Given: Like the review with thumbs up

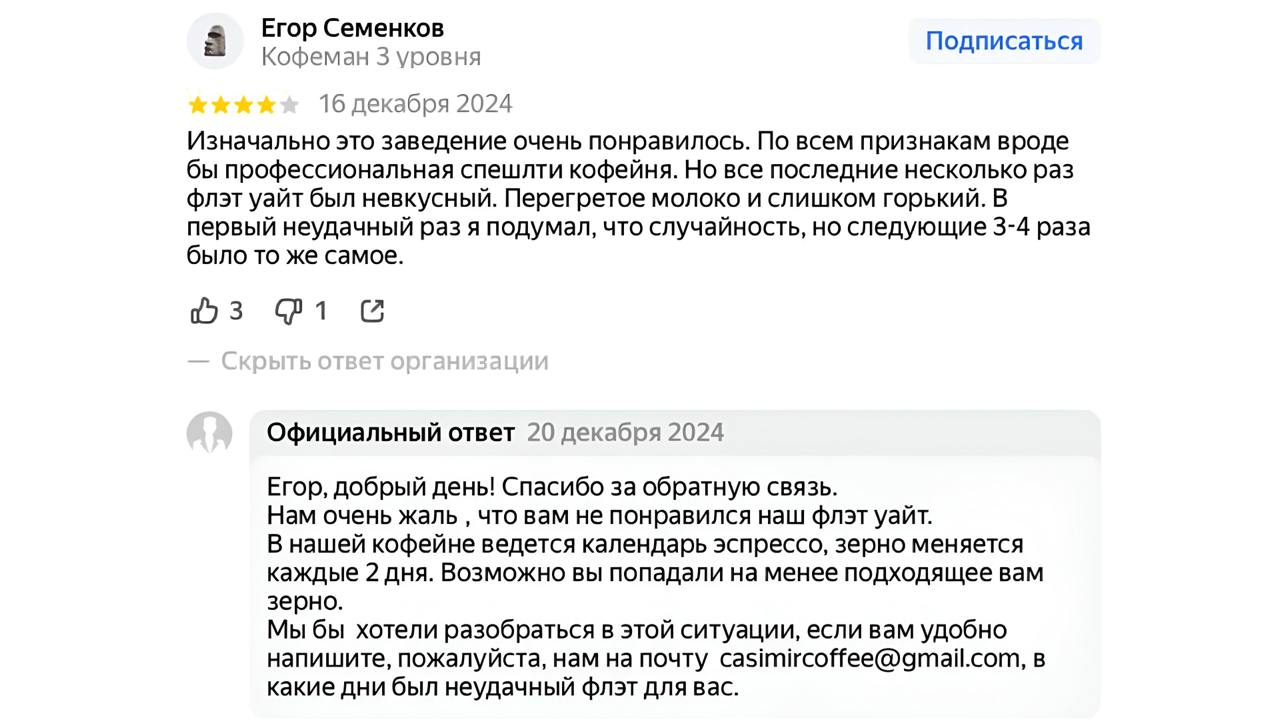Looking at the screenshot, I should pyautogui.click(x=204, y=311).
